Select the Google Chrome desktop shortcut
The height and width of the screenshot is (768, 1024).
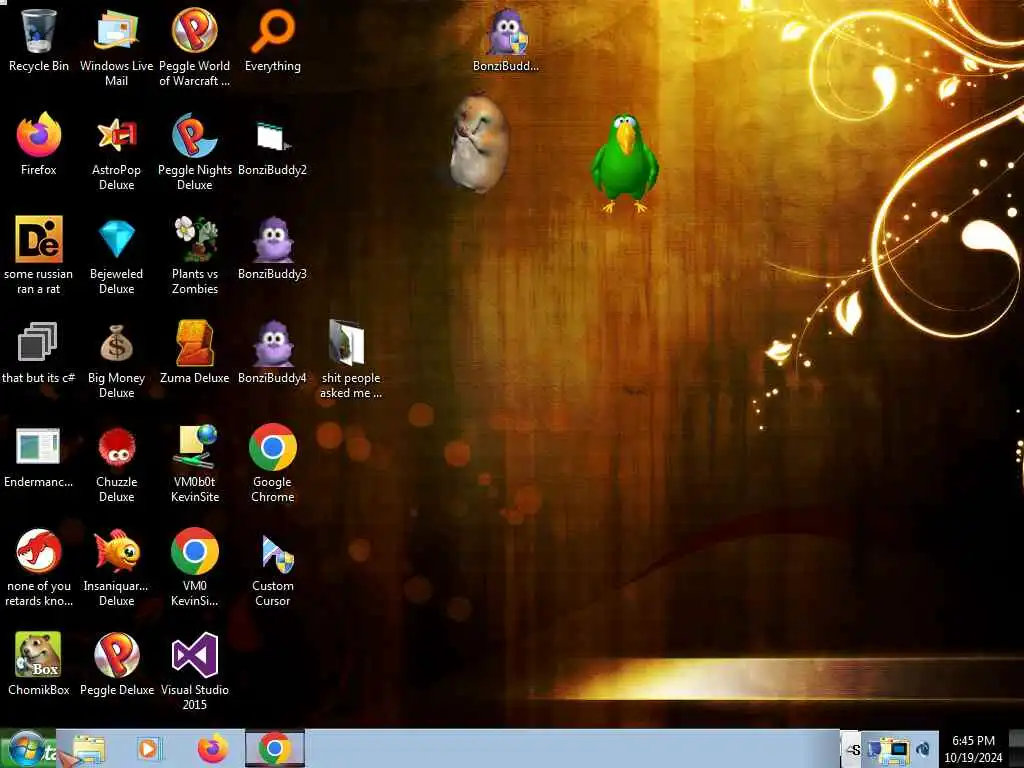tap(272, 463)
